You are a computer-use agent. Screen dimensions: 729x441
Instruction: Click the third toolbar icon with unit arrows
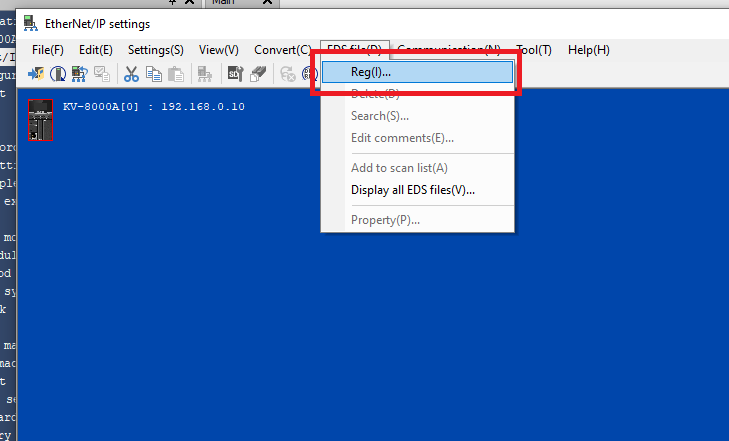80,73
